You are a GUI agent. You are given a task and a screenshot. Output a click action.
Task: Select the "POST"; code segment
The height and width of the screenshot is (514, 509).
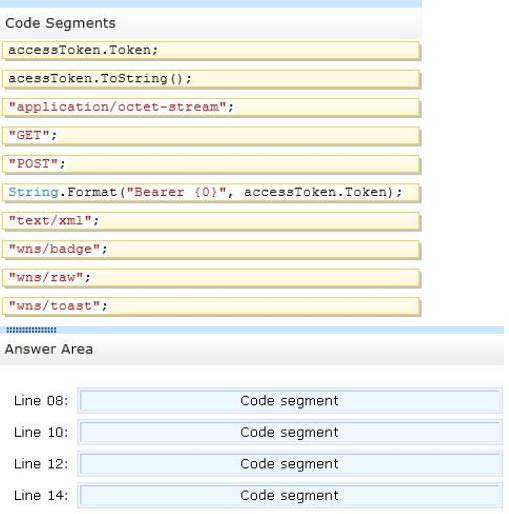click(x=211, y=164)
